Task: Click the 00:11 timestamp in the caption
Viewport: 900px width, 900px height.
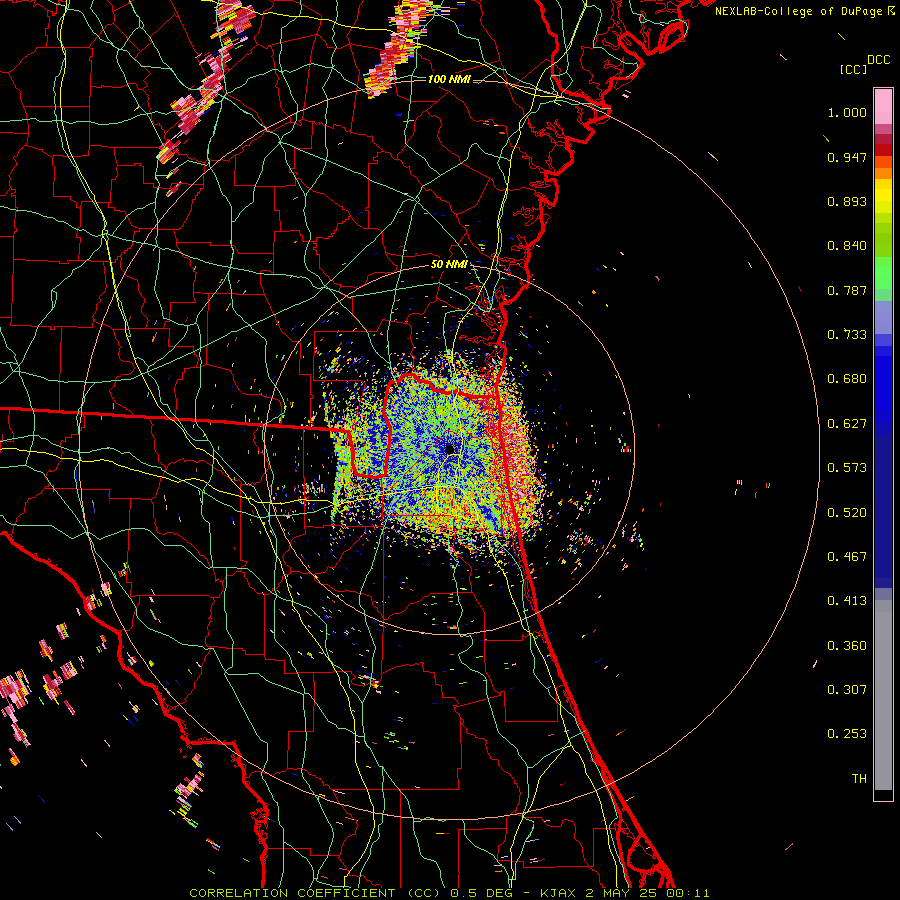Action: coord(688,893)
